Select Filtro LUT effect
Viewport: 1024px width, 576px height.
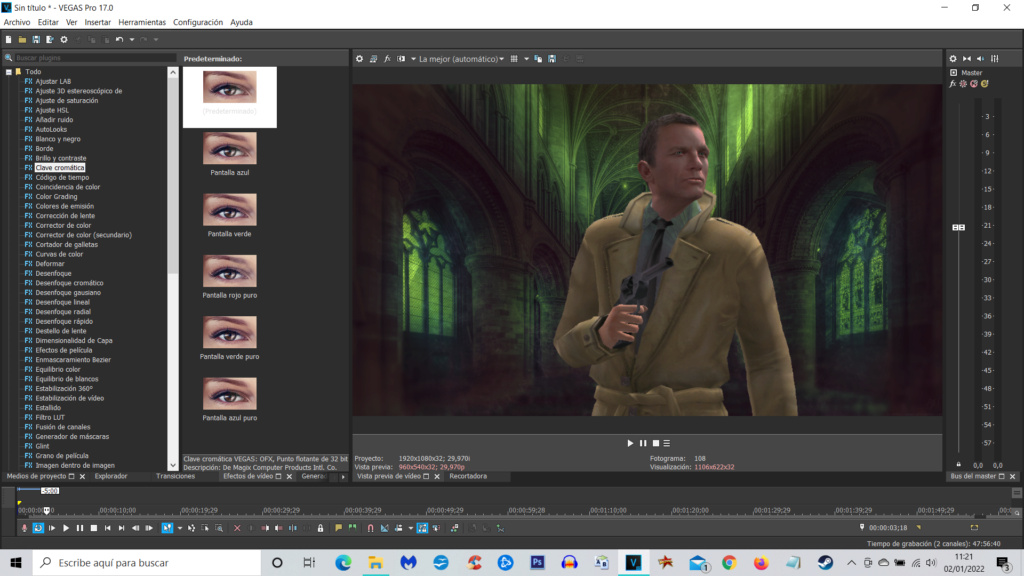coord(50,417)
